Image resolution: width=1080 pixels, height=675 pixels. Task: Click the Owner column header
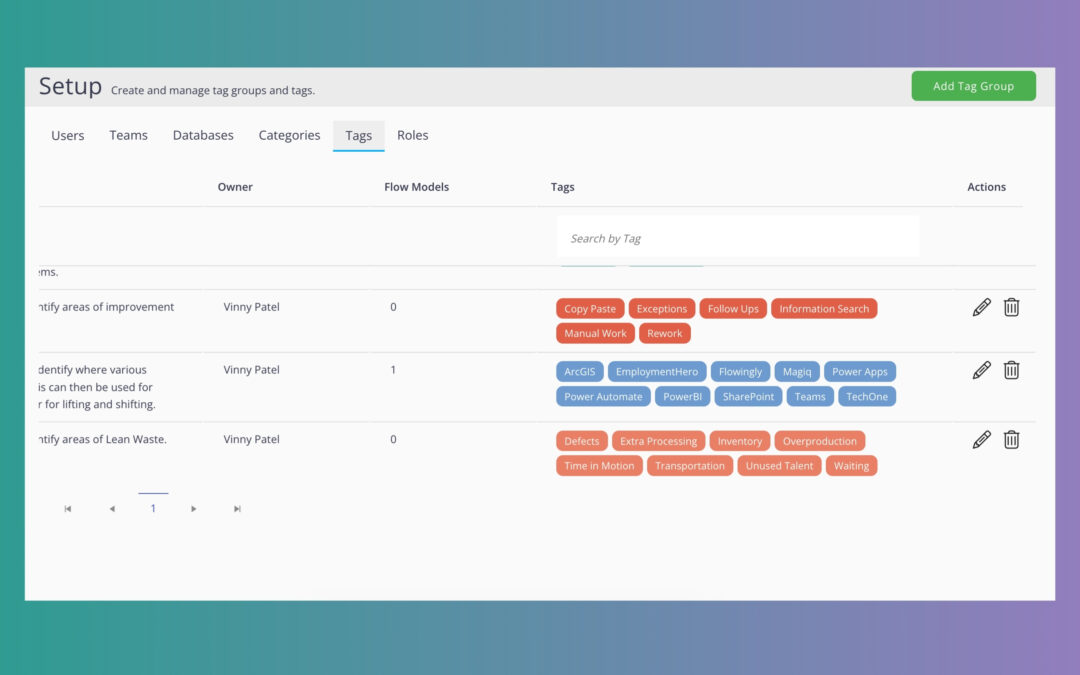[235, 187]
